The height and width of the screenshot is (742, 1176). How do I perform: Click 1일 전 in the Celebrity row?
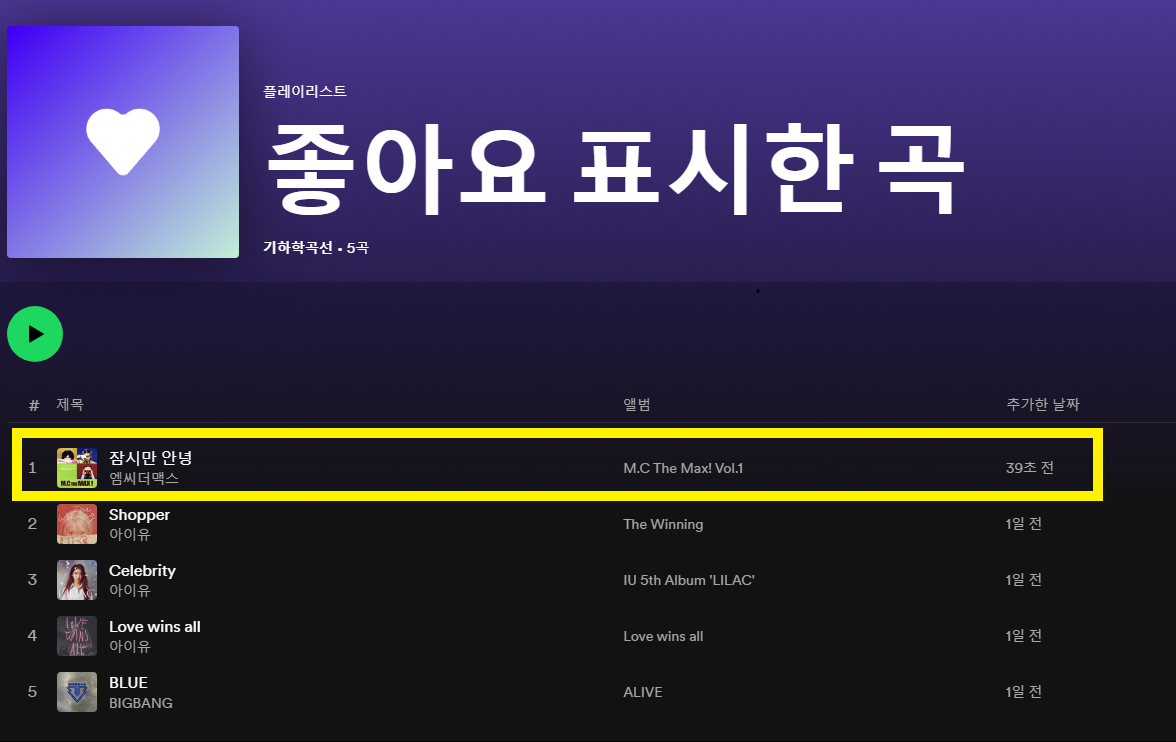1024,579
